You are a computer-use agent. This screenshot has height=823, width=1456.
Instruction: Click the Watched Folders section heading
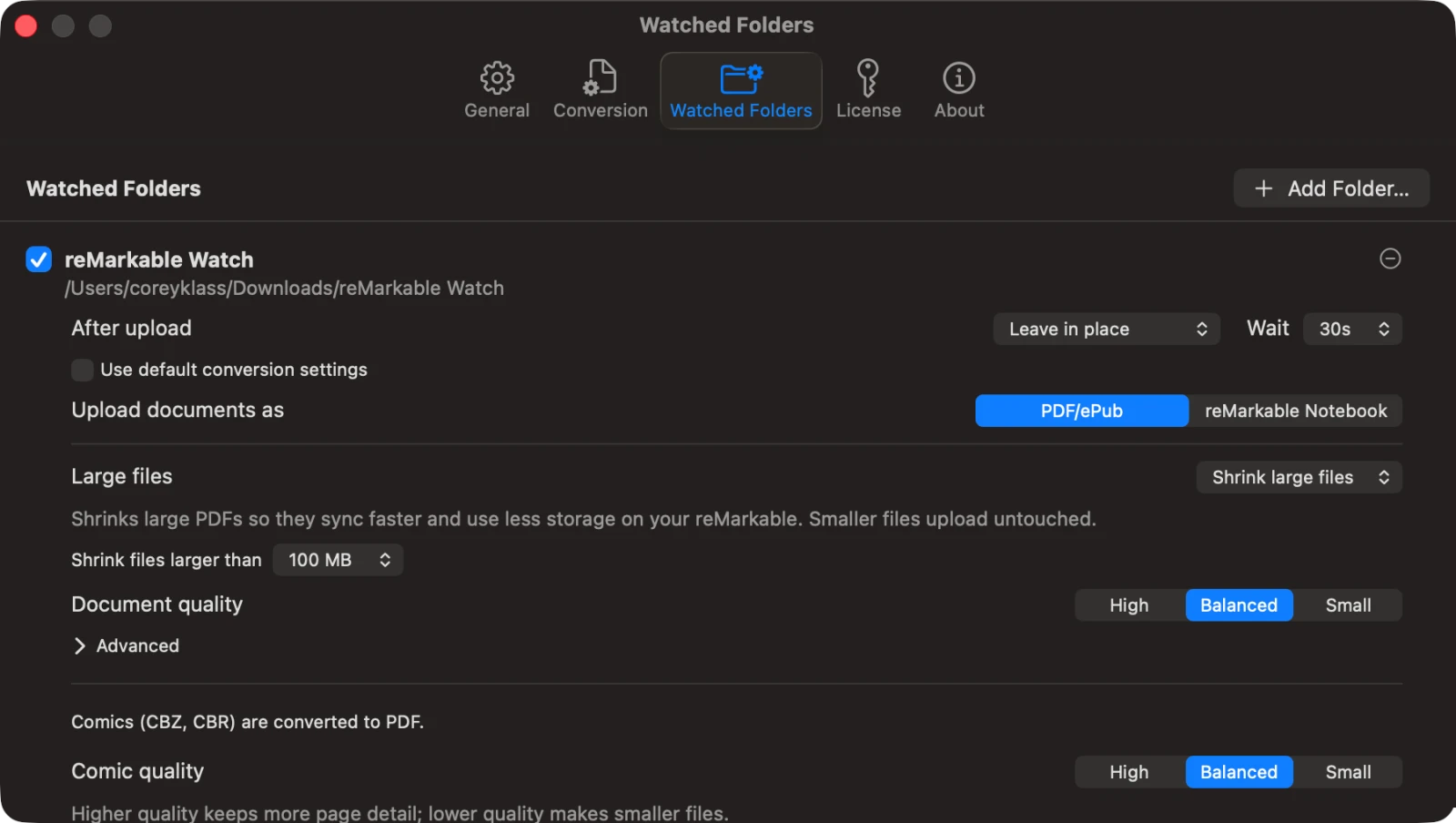[114, 188]
